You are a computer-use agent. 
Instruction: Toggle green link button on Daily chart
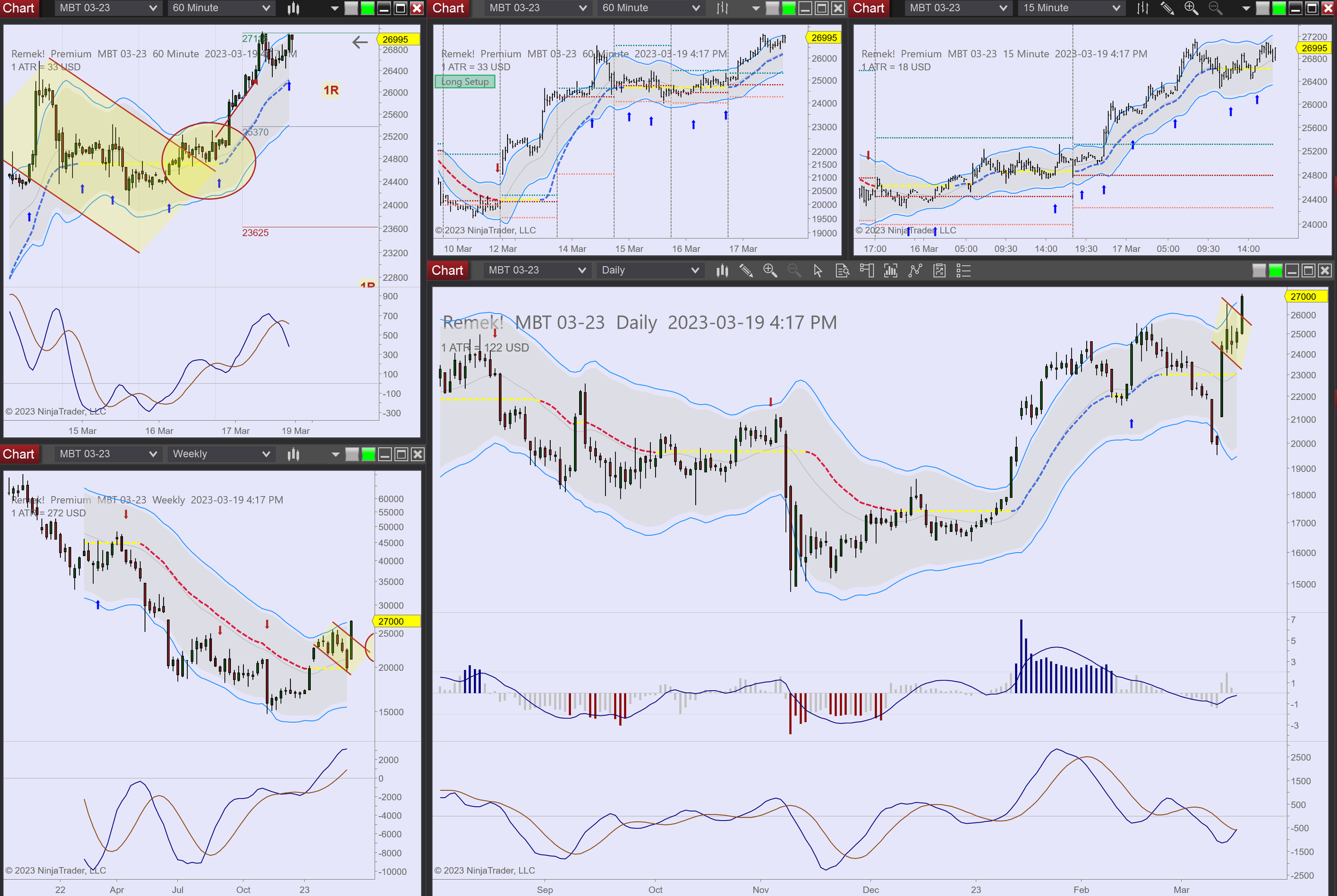click(x=1275, y=271)
